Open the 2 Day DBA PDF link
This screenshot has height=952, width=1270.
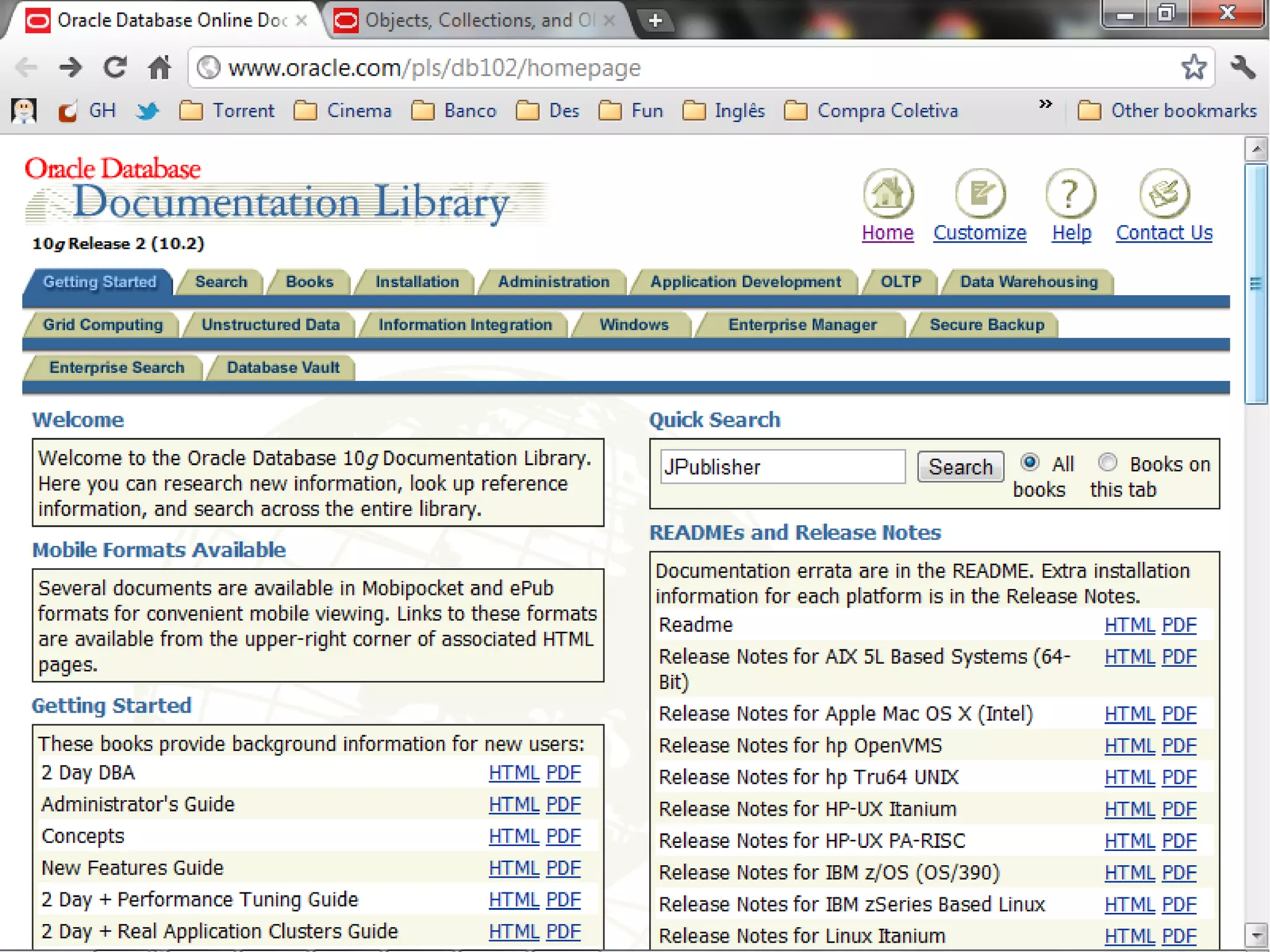(563, 773)
